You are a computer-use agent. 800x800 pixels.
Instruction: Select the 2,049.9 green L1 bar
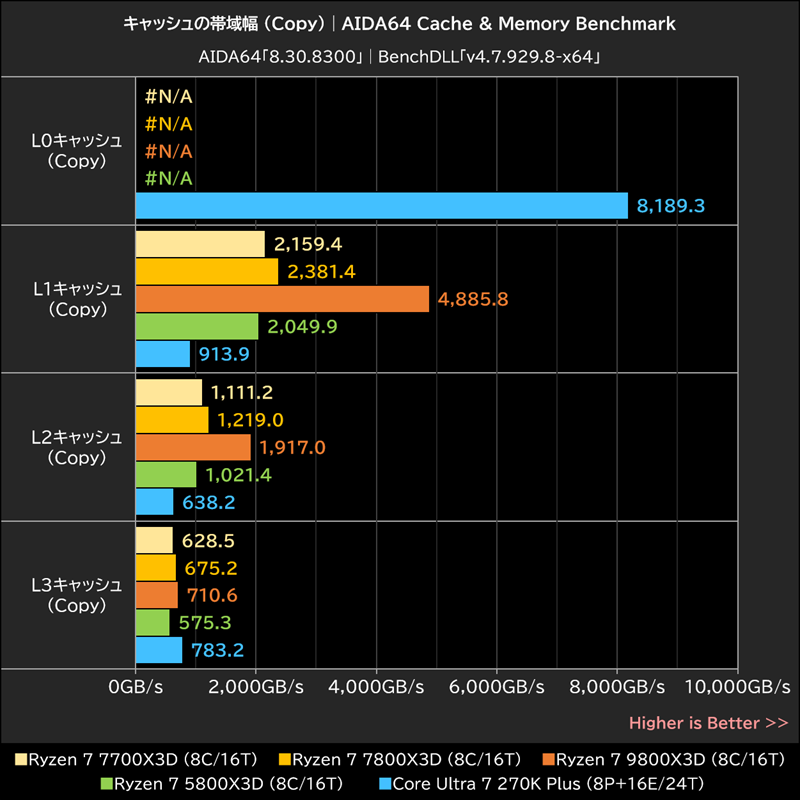coord(197,327)
